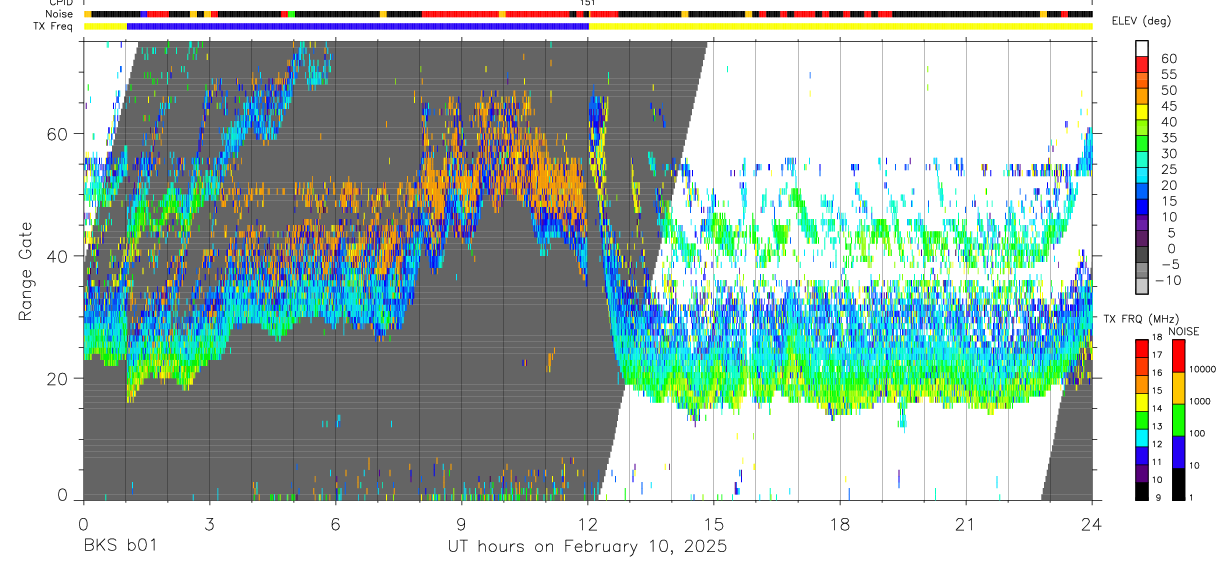Click the '6' tick label on the UT hours axis
1228x567 pixels.
[335, 524]
